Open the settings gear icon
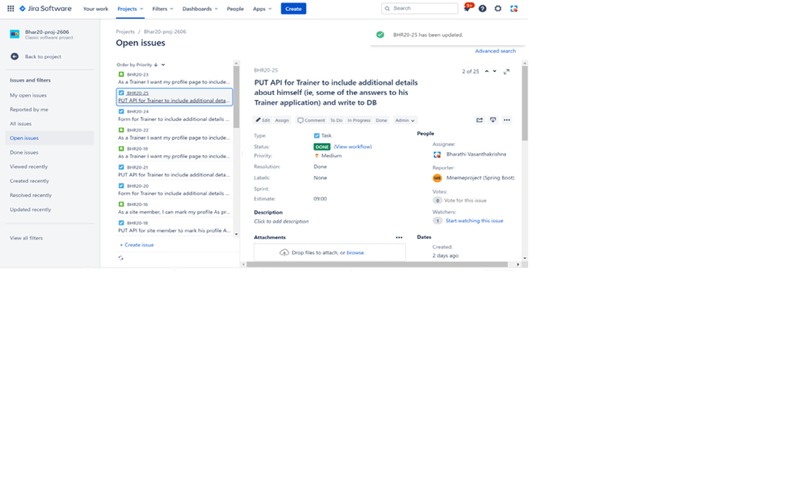Image resolution: width=806 pixels, height=483 pixels. [x=498, y=9]
